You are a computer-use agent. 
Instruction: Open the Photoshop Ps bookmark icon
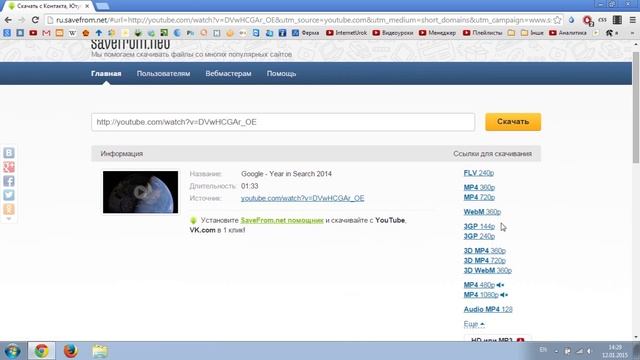[x=190, y=33]
